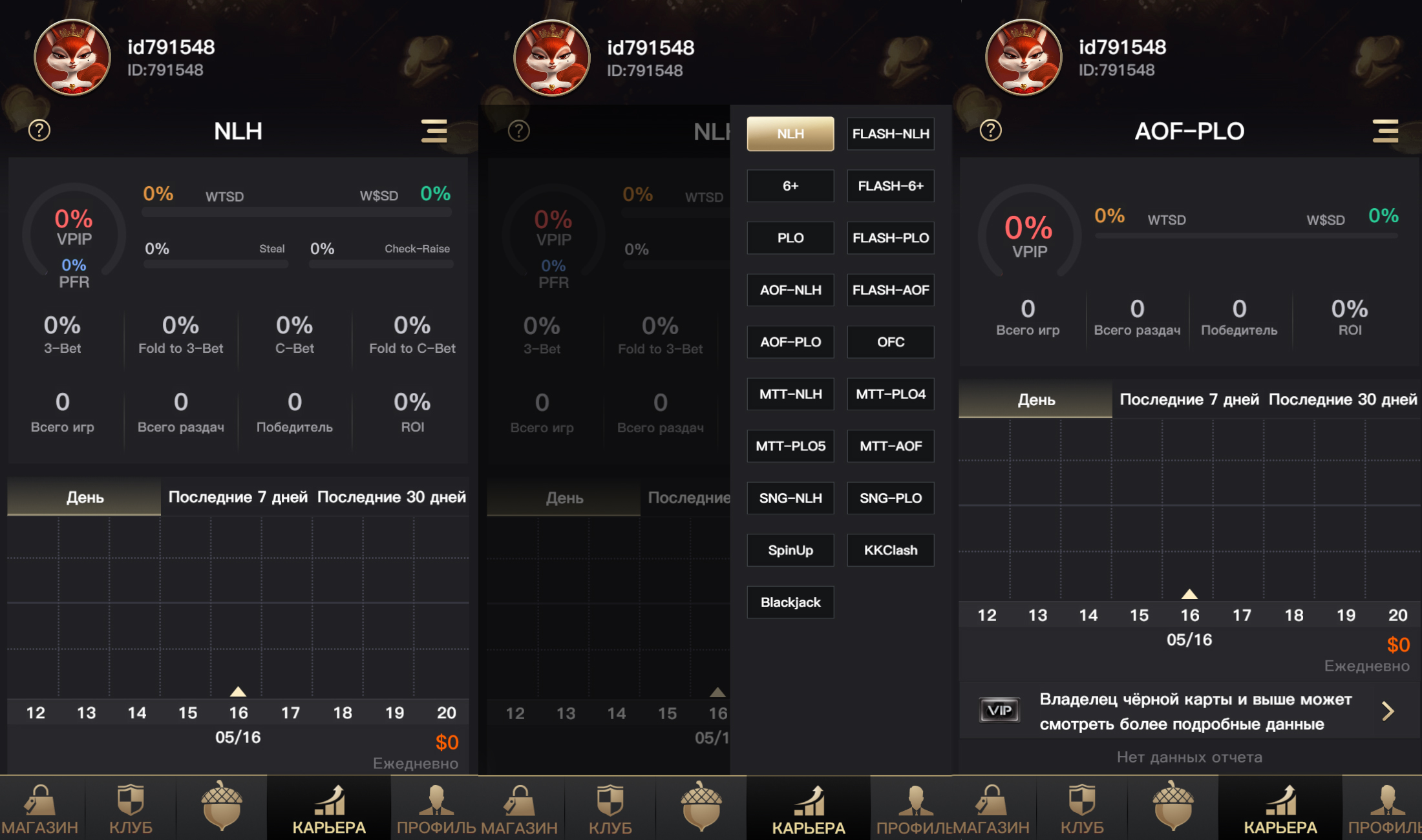Tap the acorn icon in the left panel
1422x840 pixels.
click(222, 805)
